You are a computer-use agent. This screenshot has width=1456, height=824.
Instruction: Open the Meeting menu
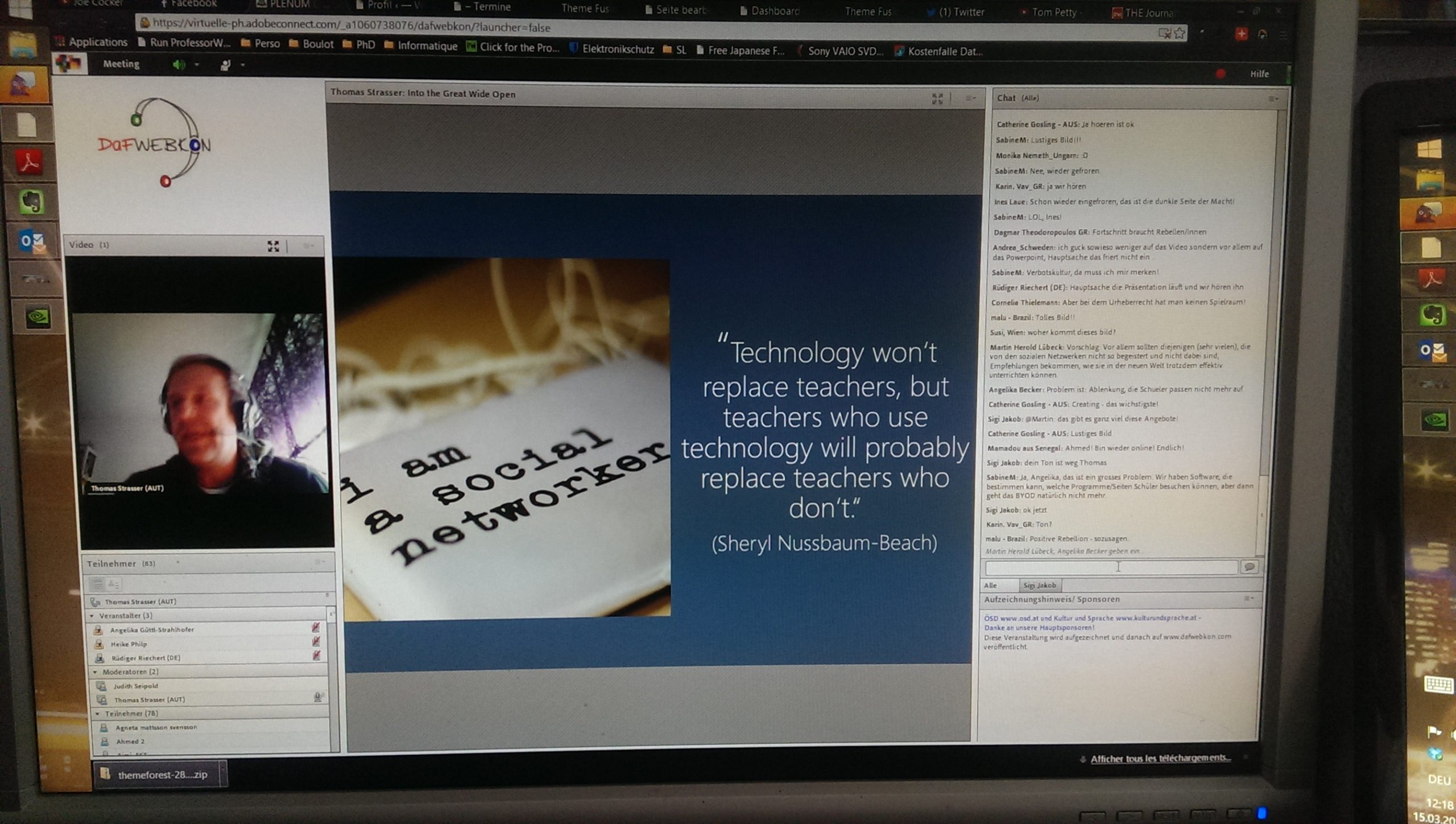[x=121, y=64]
